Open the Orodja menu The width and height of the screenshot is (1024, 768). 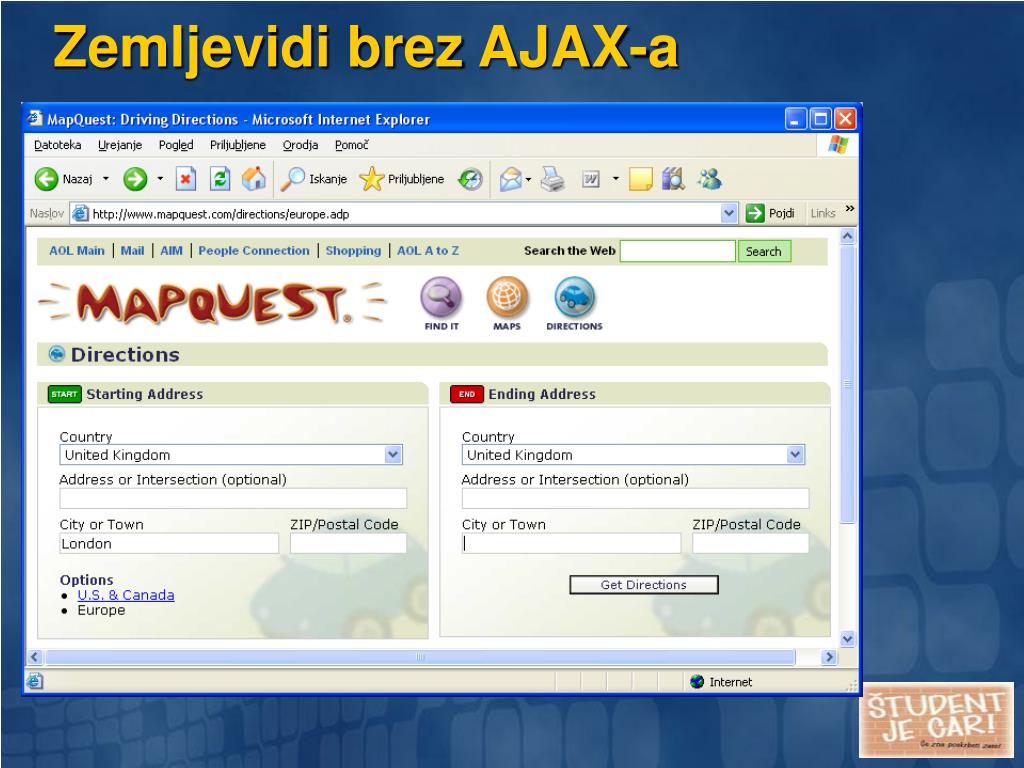[300, 145]
